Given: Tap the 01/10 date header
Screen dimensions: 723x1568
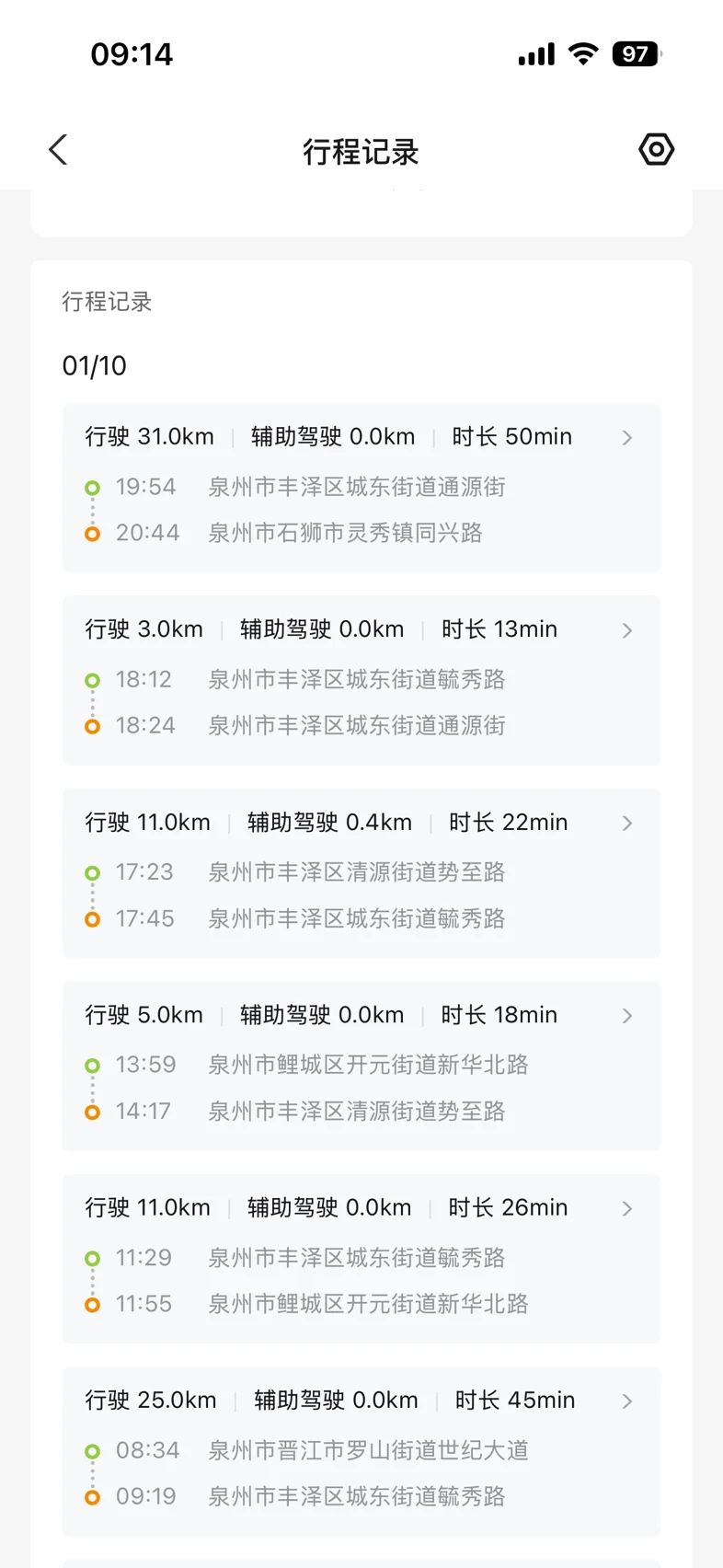Looking at the screenshot, I should point(95,366).
